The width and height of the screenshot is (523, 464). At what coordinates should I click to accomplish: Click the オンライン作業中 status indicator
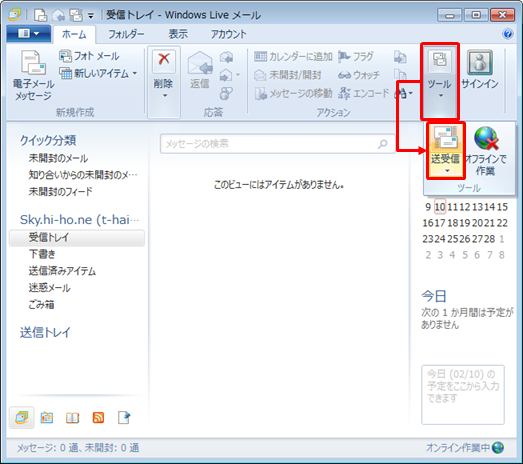(465, 448)
